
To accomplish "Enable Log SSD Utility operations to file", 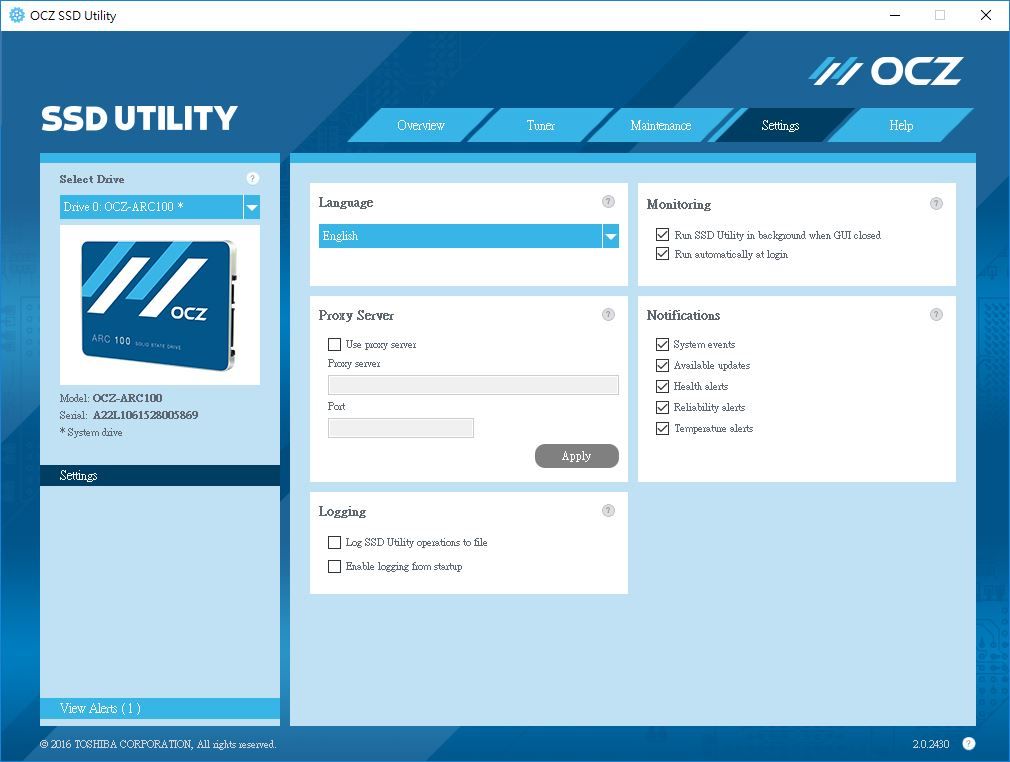I will [x=334, y=542].
